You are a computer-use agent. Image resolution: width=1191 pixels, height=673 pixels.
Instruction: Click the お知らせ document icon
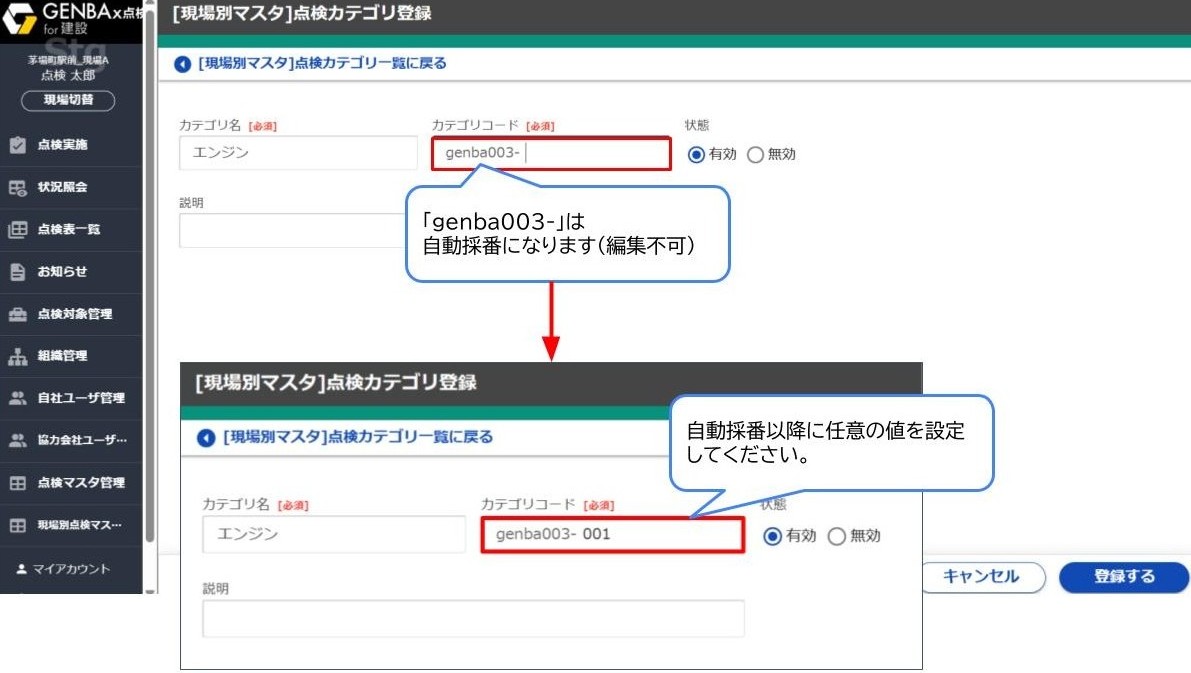coord(17,272)
